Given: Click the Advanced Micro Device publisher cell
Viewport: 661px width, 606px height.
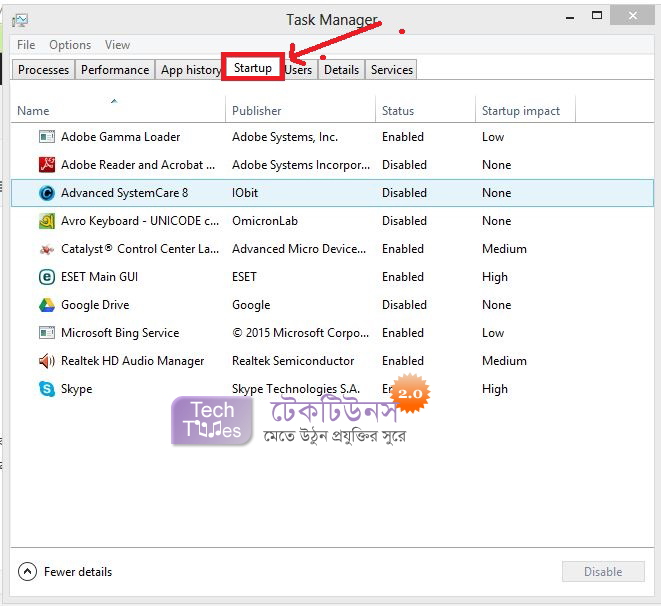Looking at the screenshot, I should click(299, 249).
